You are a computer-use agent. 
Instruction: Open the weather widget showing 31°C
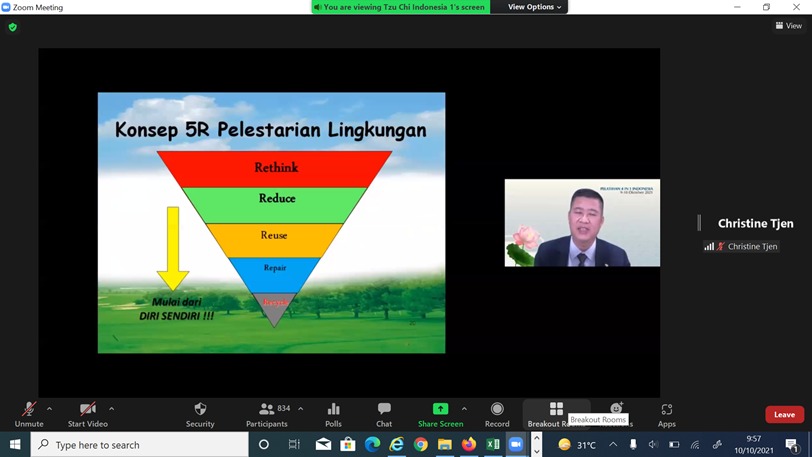(577, 445)
